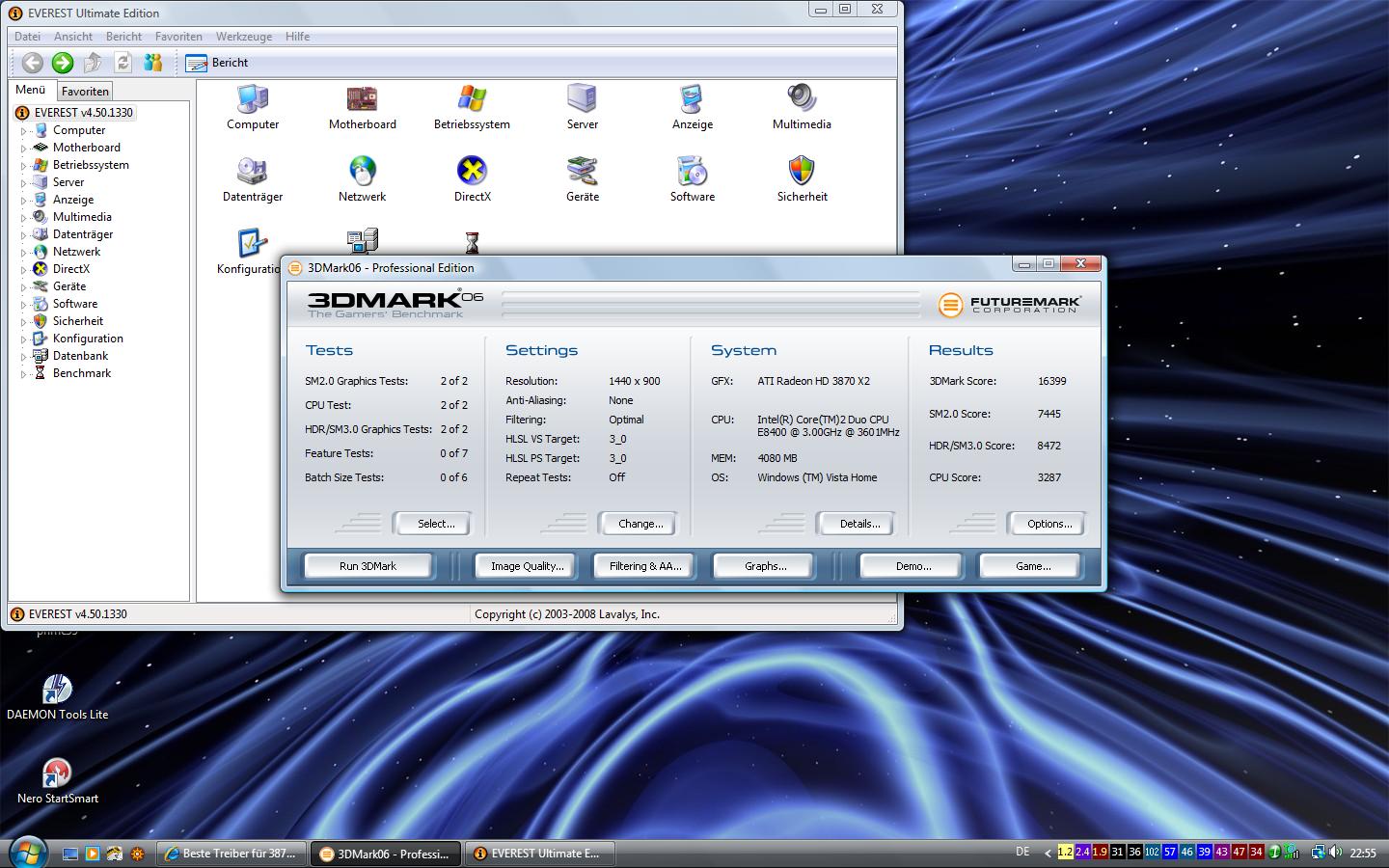
Task: Switch to Beste Treiber browser taskbar button
Action: [231, 854]
